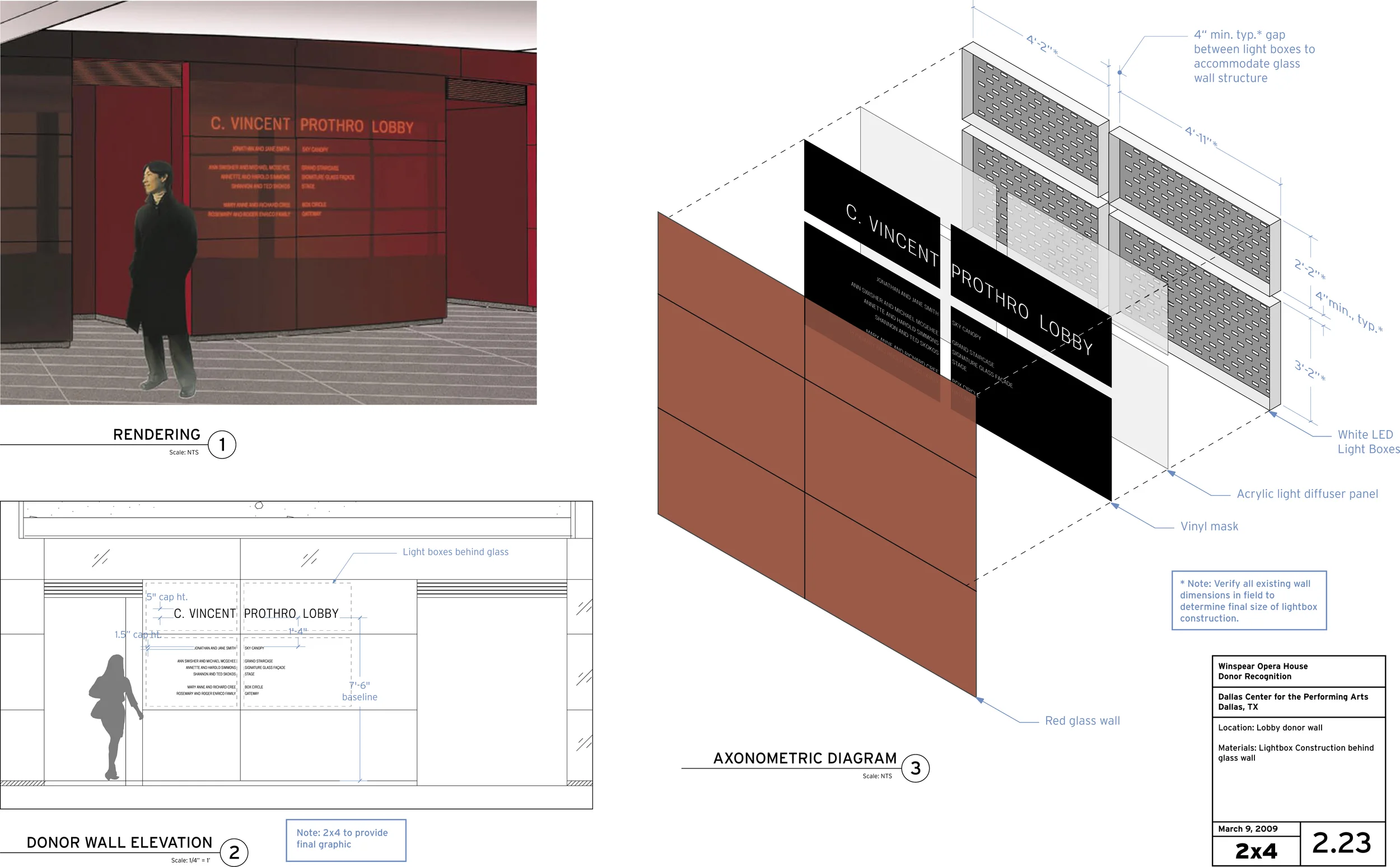Viewport: 1400px width, 867px height.
Task: Click the 'Note: 2x4 to provide final graphic' box
Action: click(x=346, y=840)
